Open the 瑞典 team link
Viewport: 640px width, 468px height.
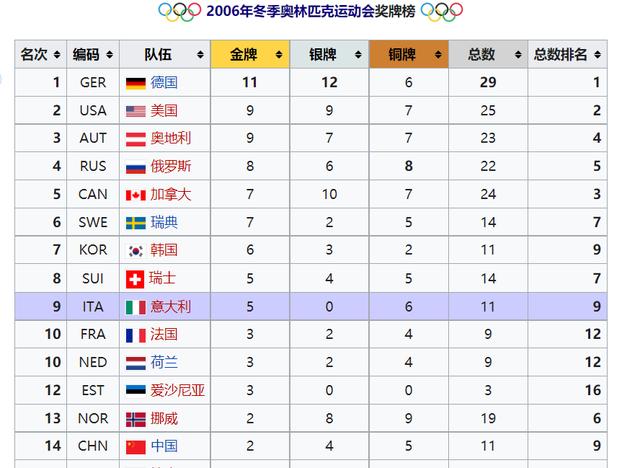pos(164,222)
